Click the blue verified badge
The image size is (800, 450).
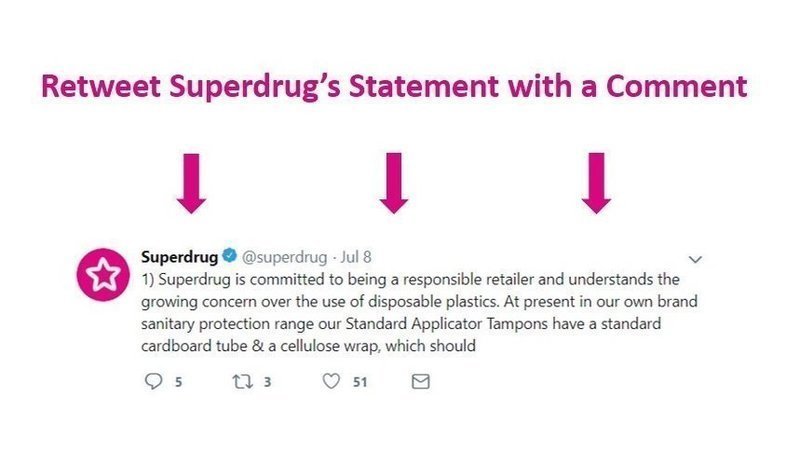click(x=228, y=256)
